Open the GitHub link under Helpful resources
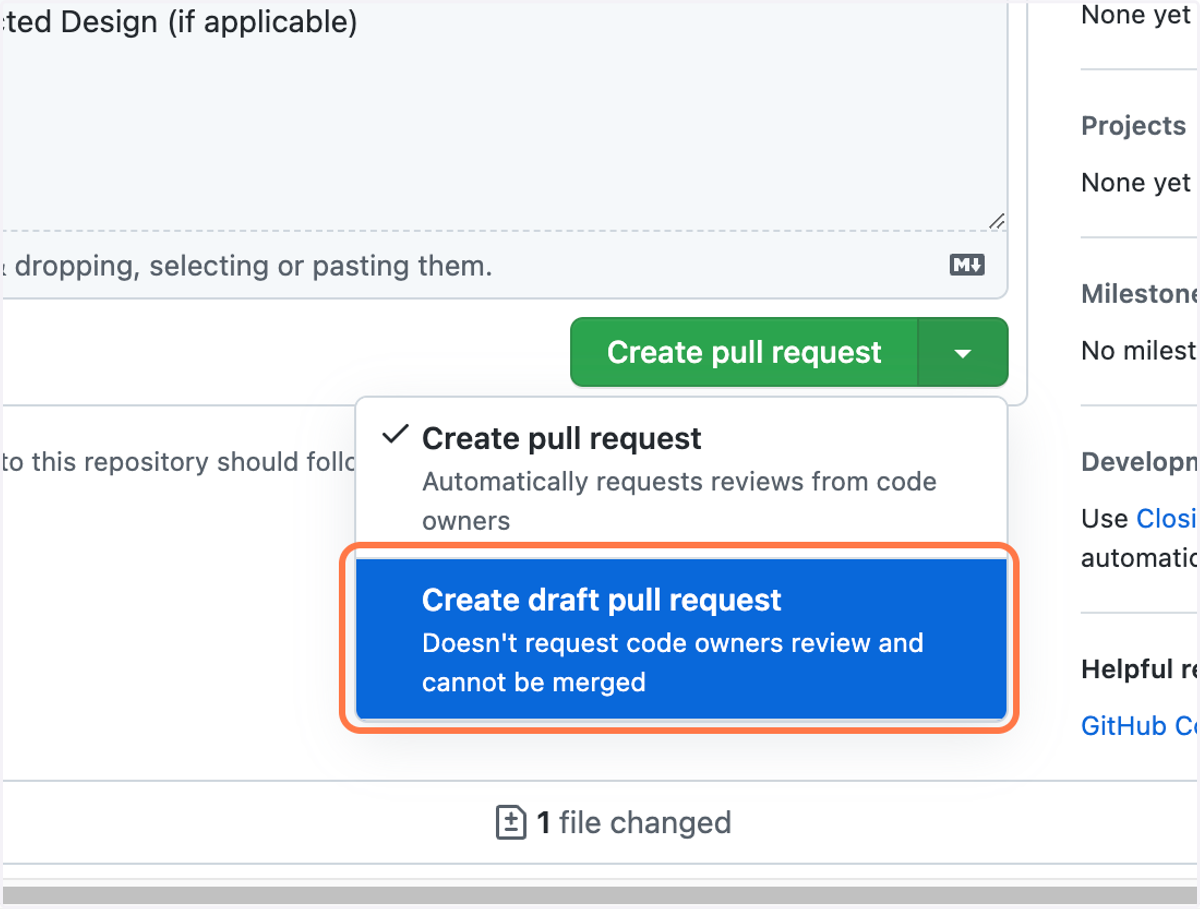Viewport: 1200px width, 909px height. [x=1140, y=725]
